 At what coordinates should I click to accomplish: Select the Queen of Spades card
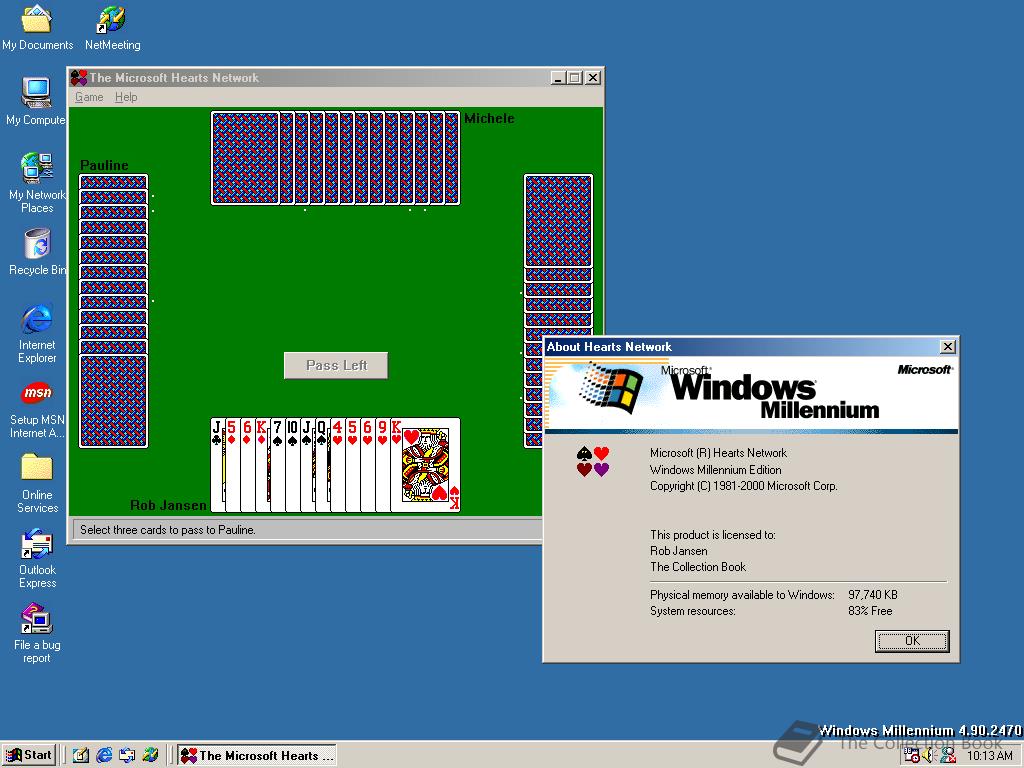[x=323, y=465]
